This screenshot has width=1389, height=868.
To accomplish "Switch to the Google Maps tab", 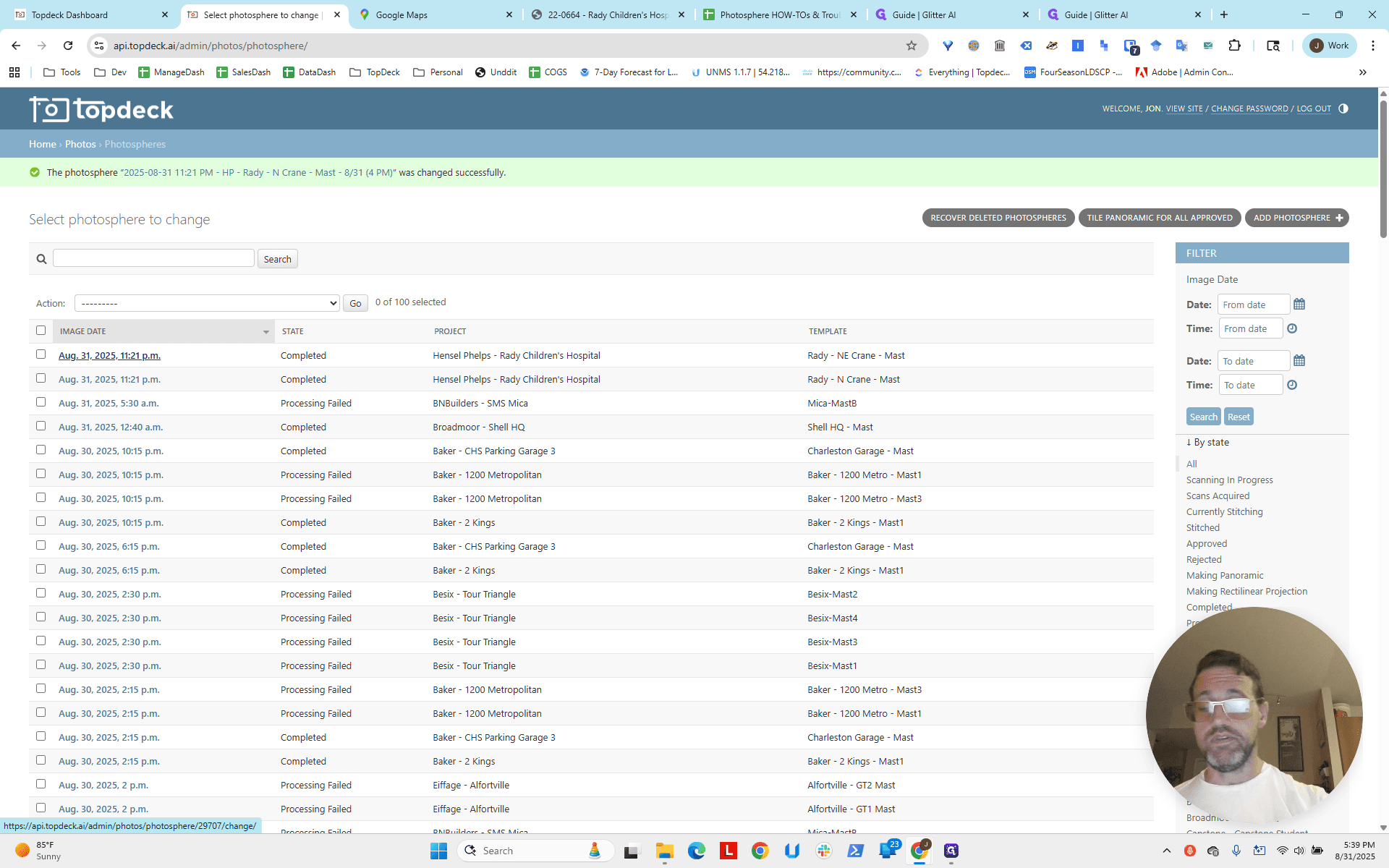I will [x=435, y=14].
